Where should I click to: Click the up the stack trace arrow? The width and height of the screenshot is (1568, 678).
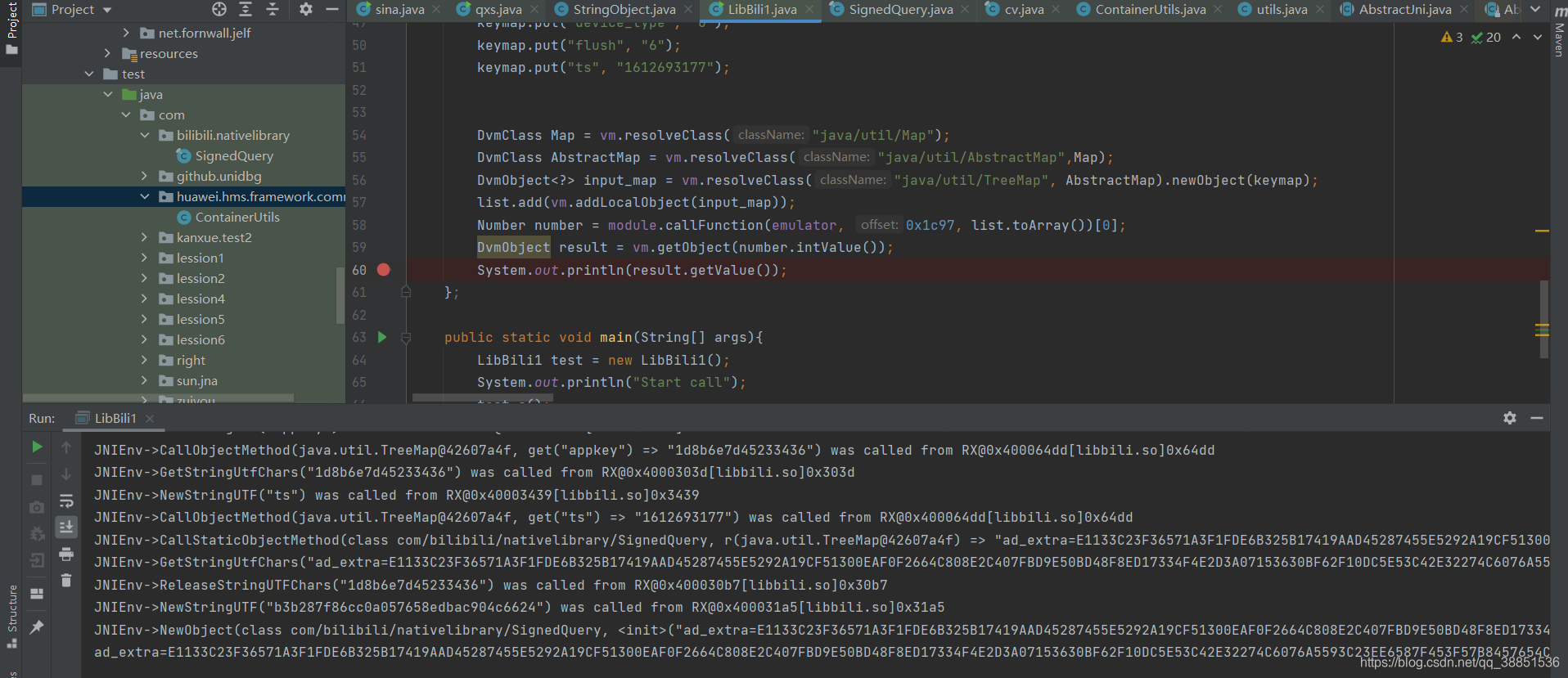pos(66,447)
